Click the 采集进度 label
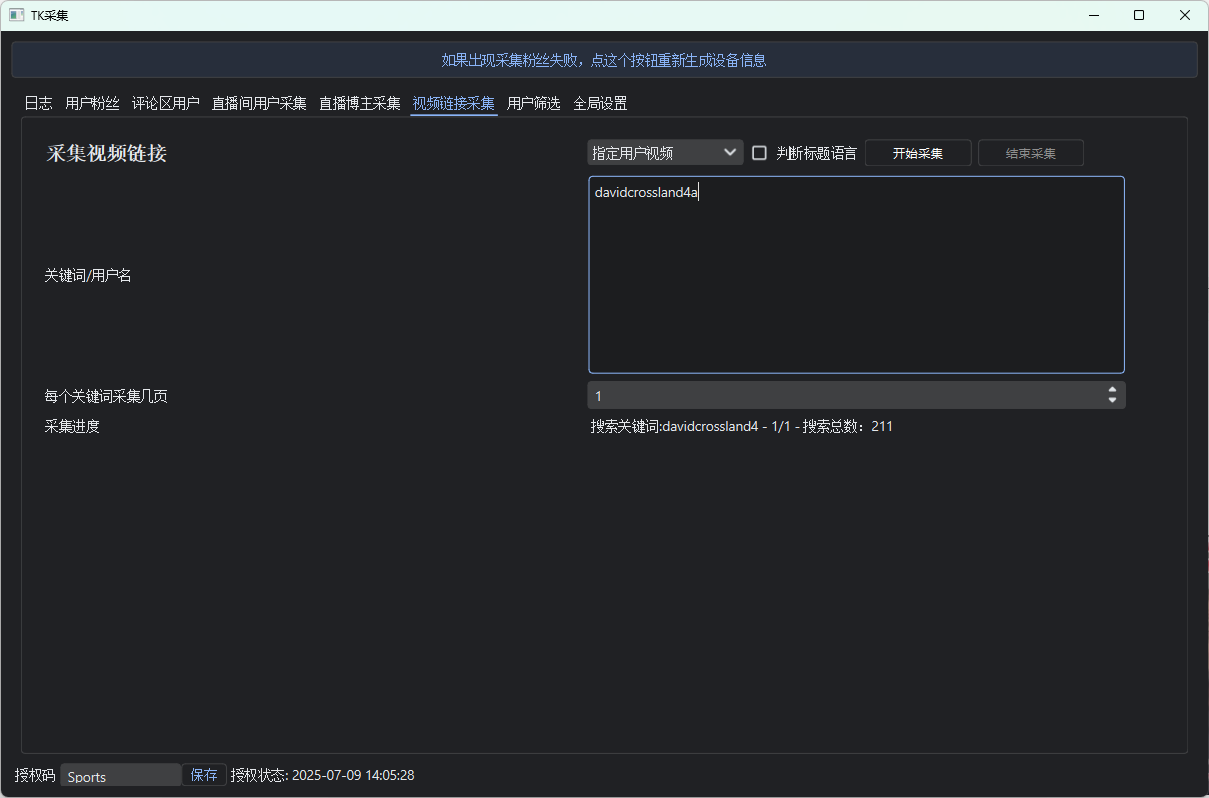This screenshot has width=1209, height=798. pyautogui.click(x=72, y=426)
